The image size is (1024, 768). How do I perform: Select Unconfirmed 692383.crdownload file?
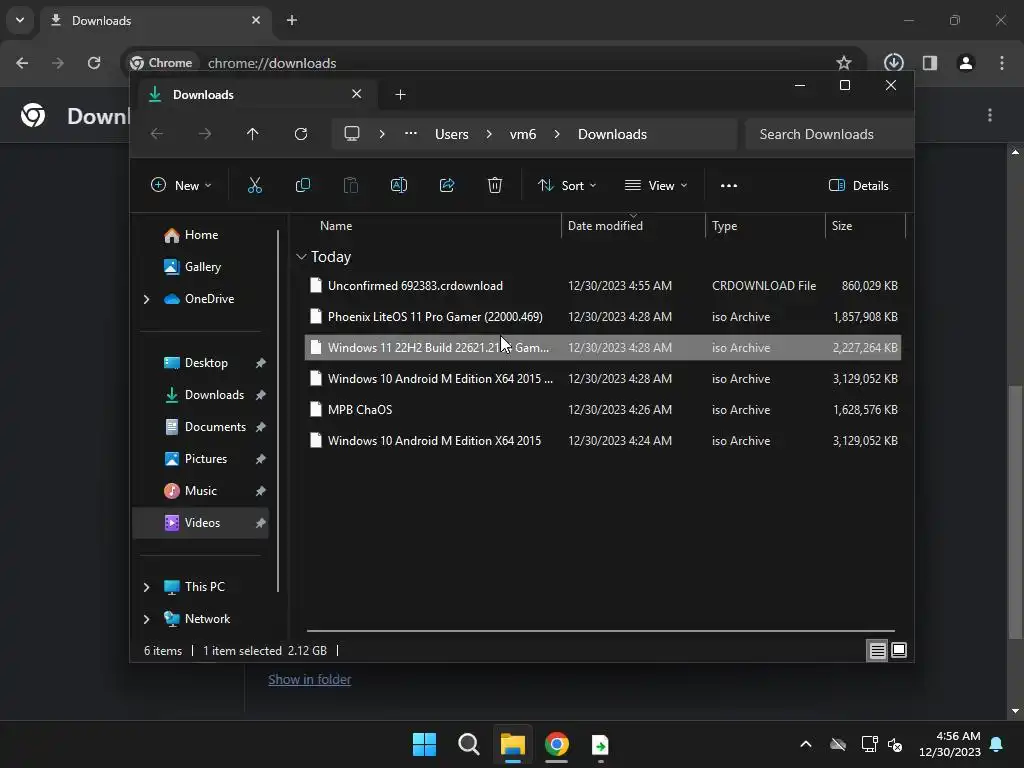coord(603,286)
